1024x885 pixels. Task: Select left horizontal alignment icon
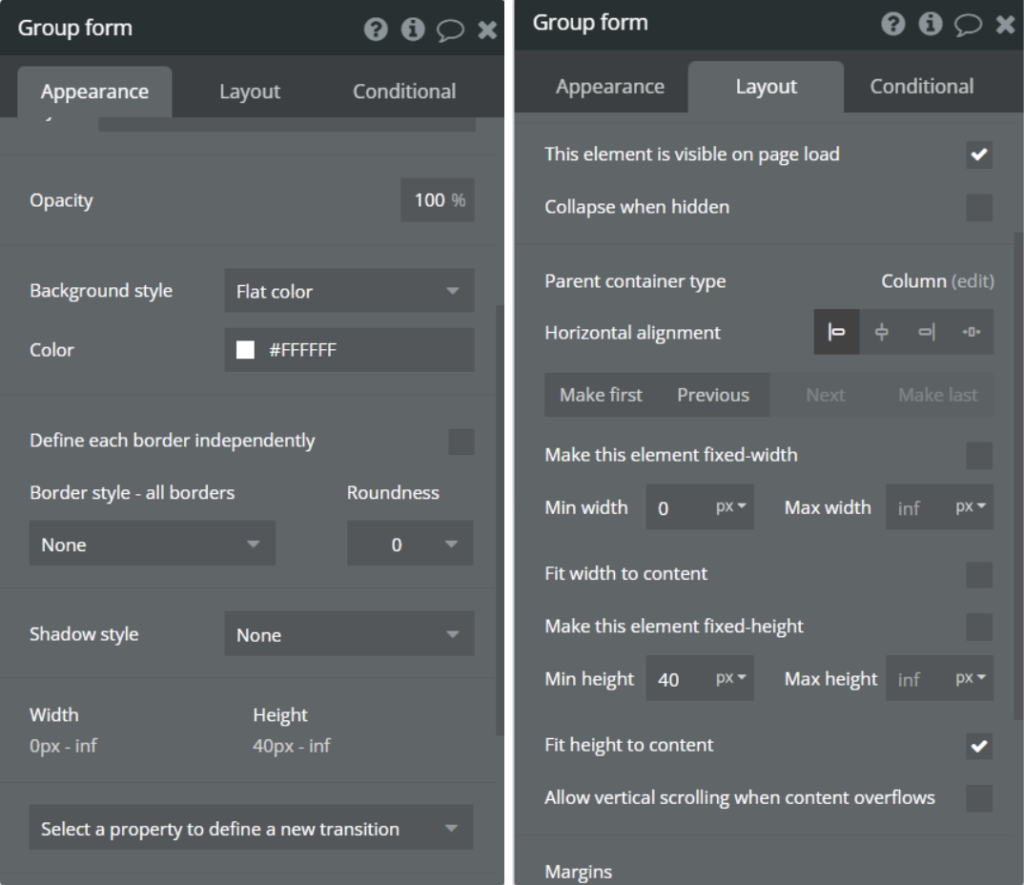[837, 332]
